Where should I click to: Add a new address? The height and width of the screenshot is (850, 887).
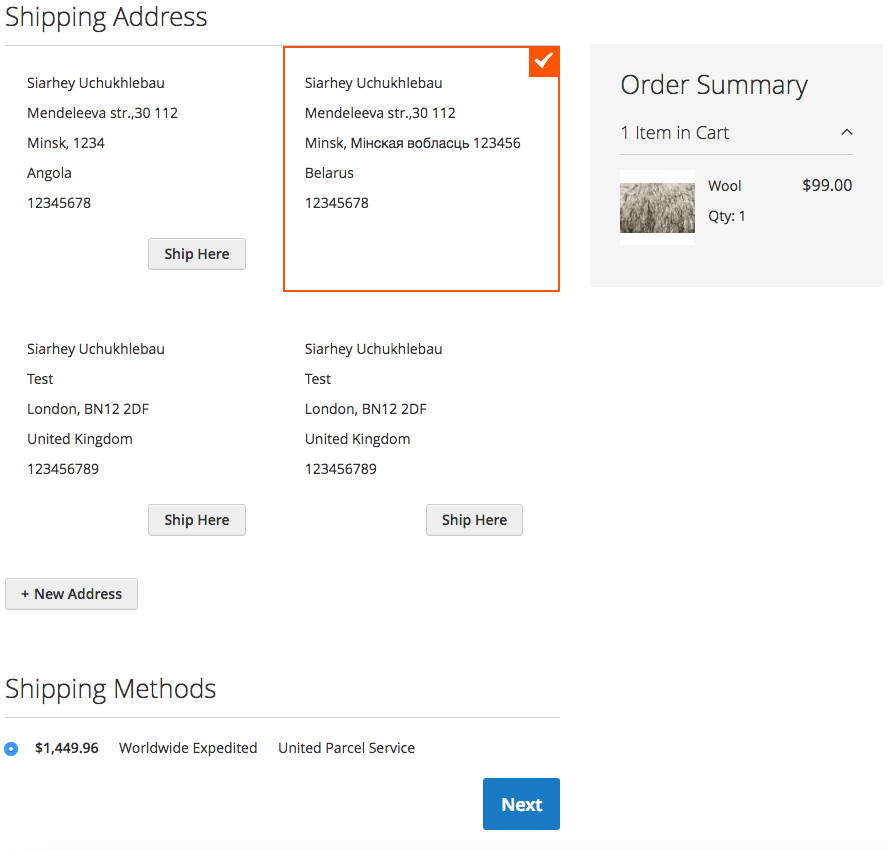pyautogui.click(x=71, y=594)
